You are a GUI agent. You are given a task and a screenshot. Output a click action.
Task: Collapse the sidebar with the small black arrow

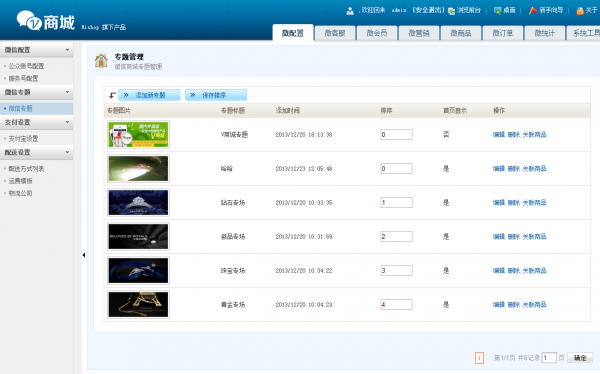(x=84, y=255)
